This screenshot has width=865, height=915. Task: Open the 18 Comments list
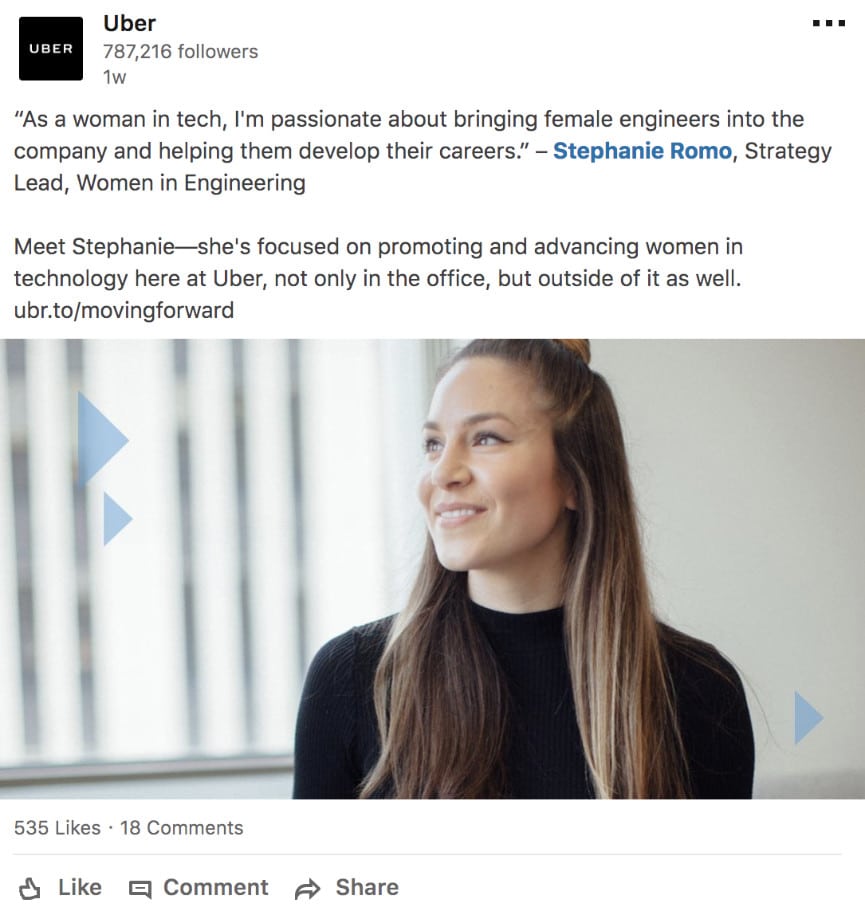179,827
